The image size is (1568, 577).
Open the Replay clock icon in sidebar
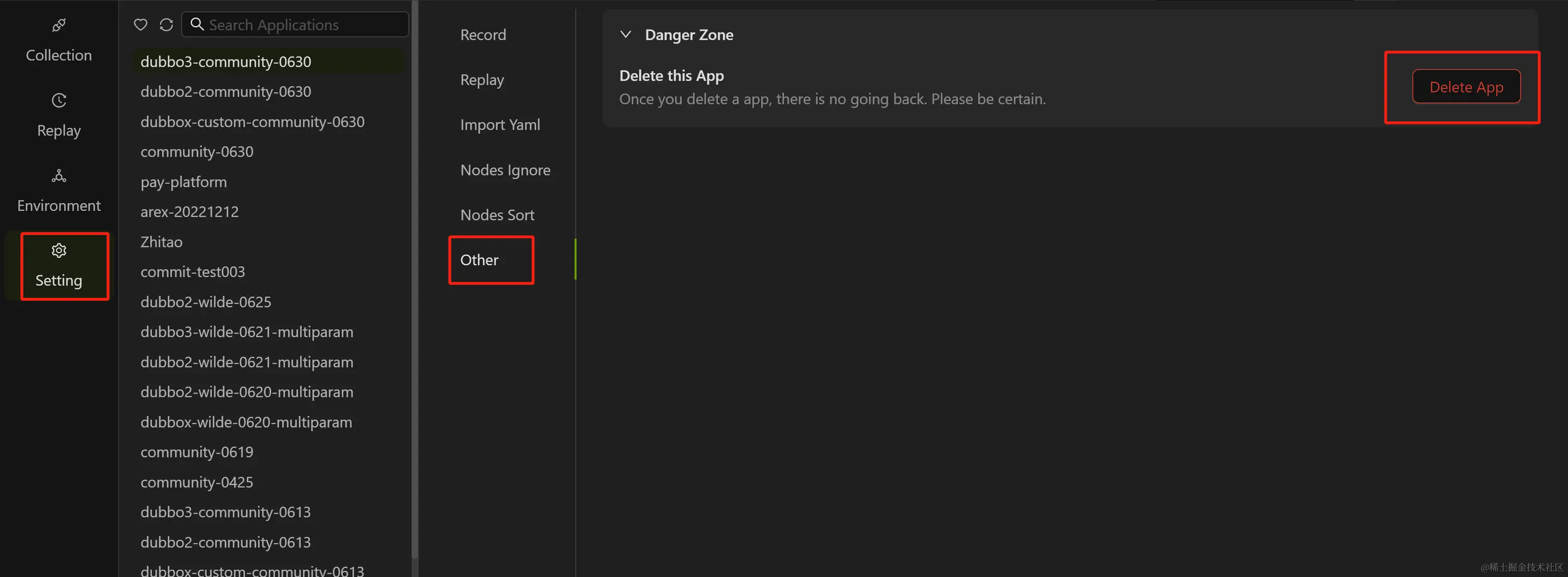pos(59,101)
